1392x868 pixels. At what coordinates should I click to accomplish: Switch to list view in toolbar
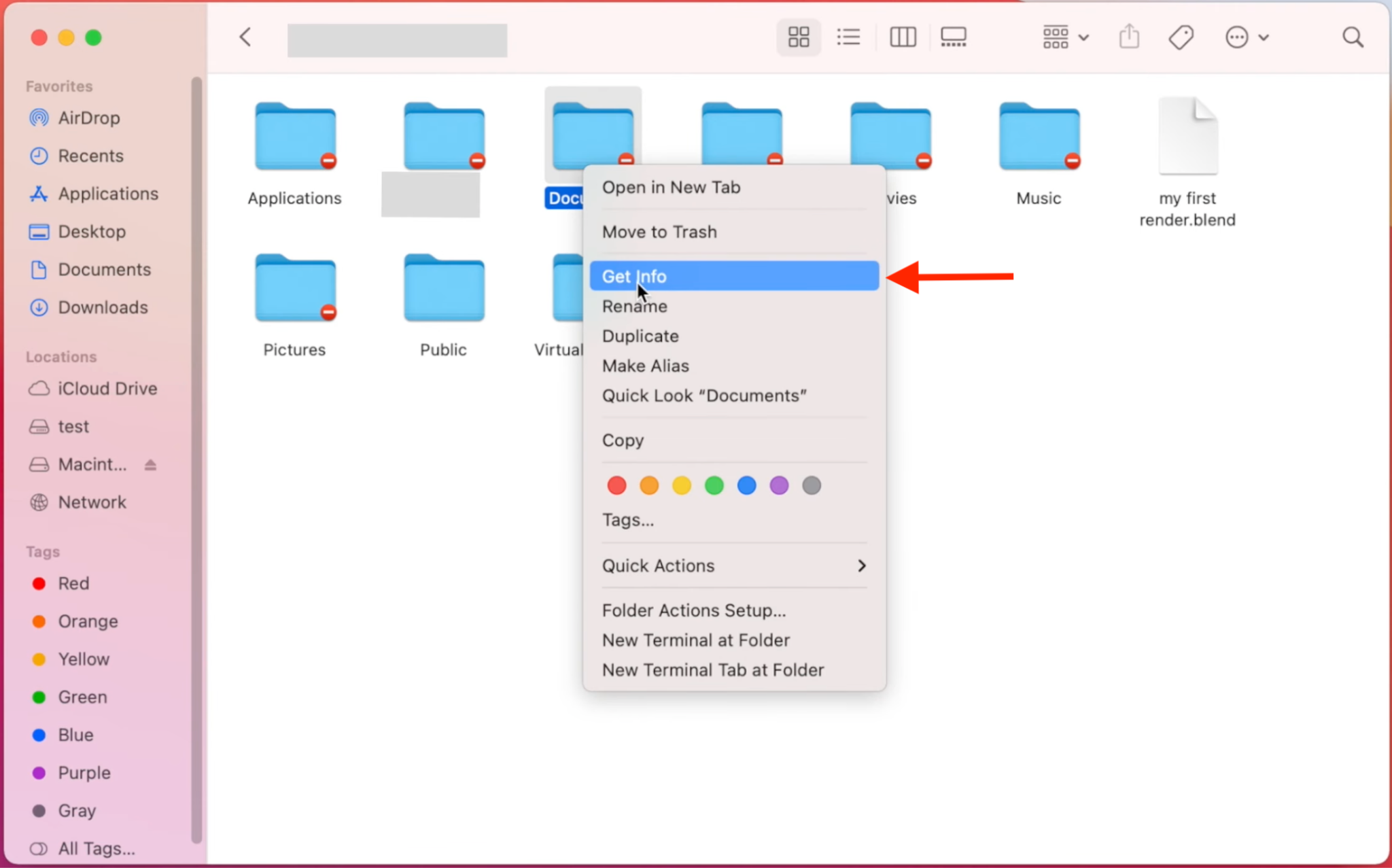[848, 37]
